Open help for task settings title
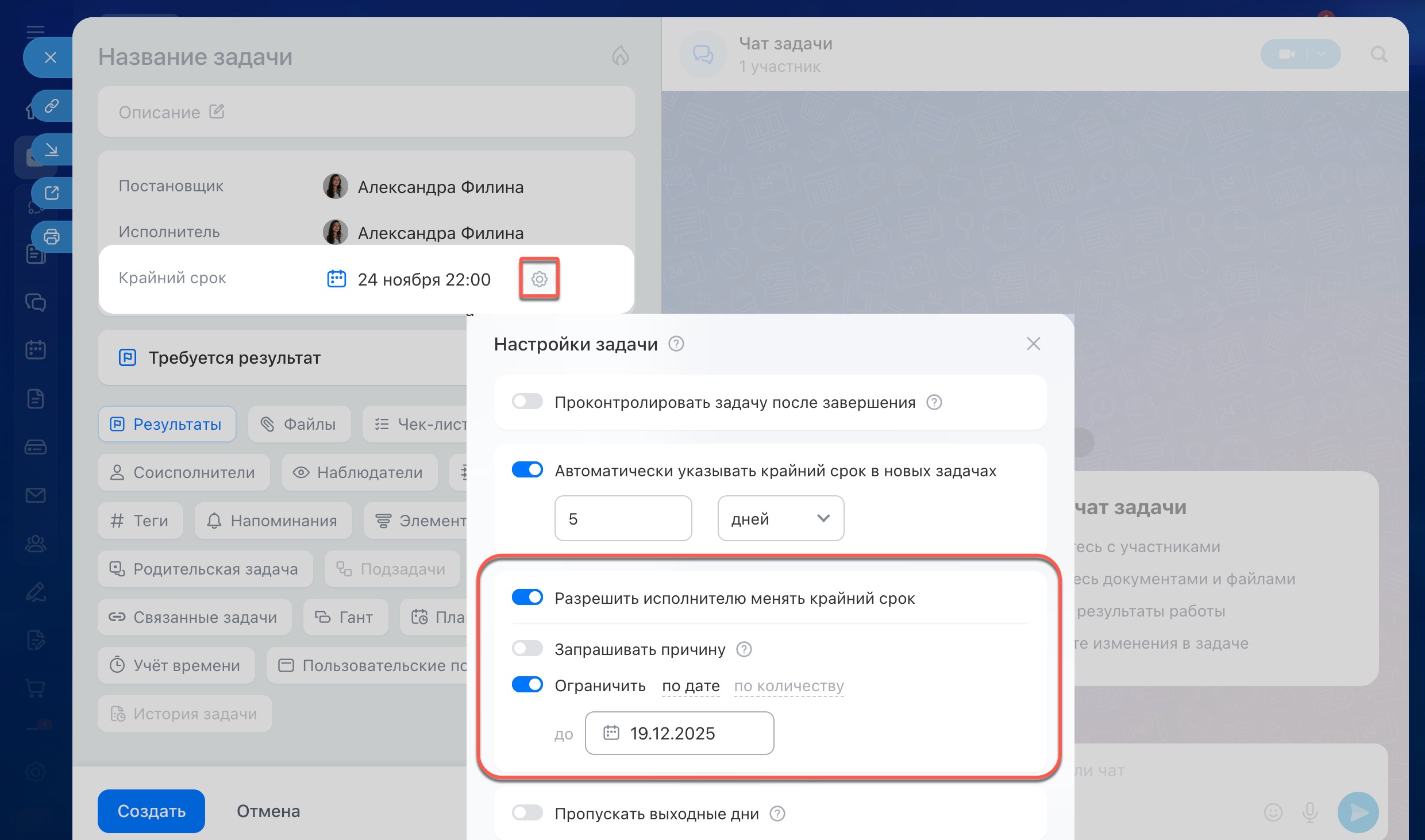 pos(676,344)
